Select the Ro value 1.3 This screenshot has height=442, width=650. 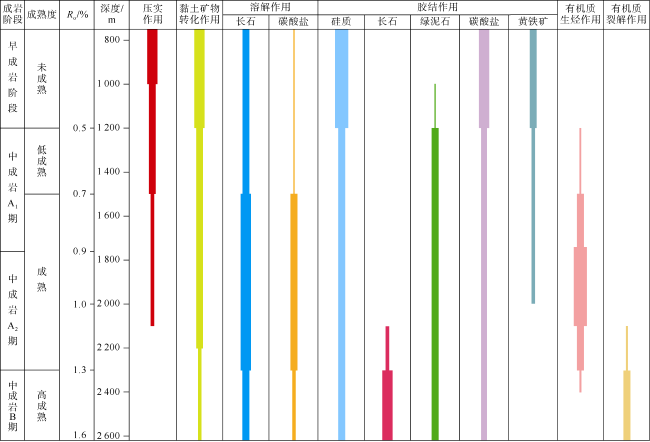pyautogui.click(x=80, y=370)
